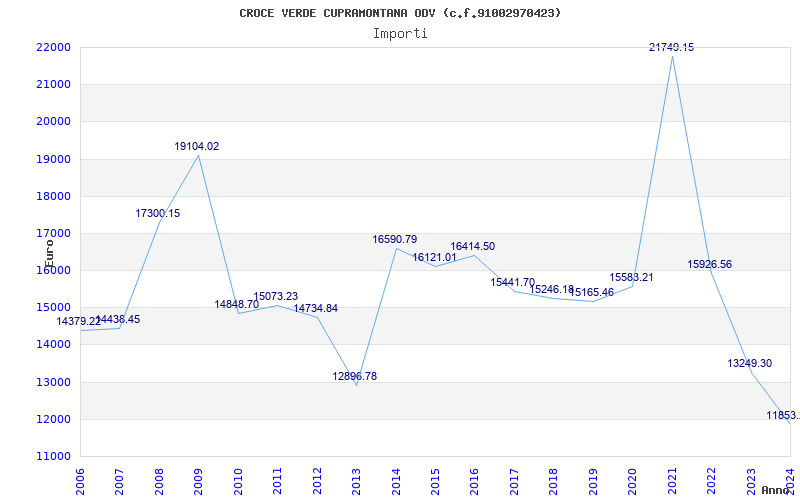Select the data label 17300.15
Screen dimensions: 800x500
coord(158,214)
